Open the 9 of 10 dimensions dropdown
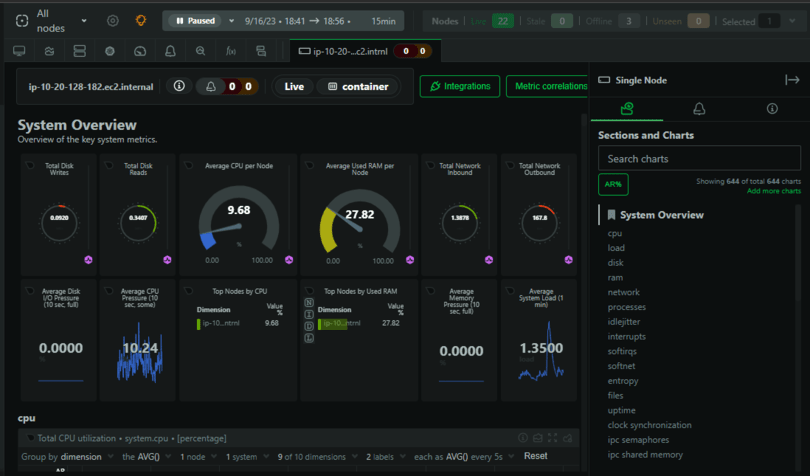810x476 pixels. (x=318, y=457)
